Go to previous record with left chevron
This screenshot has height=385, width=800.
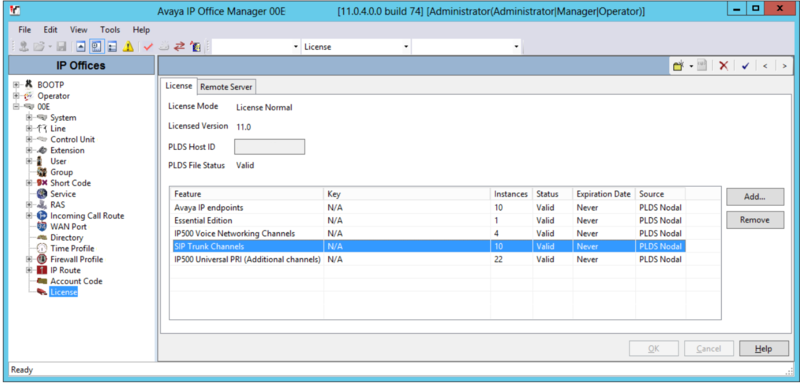[765, 66]
